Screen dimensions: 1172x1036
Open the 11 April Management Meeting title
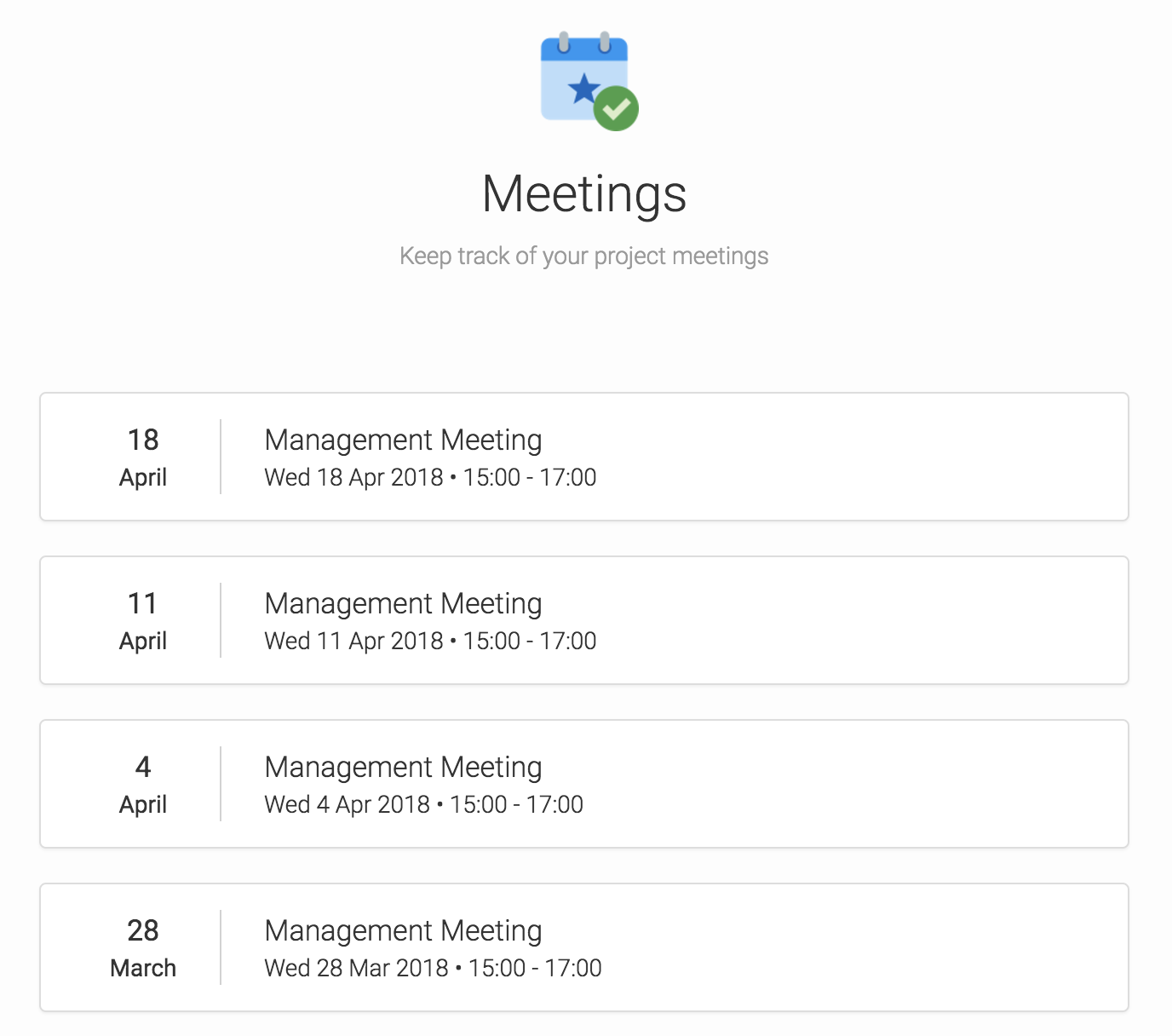[403, 603]
